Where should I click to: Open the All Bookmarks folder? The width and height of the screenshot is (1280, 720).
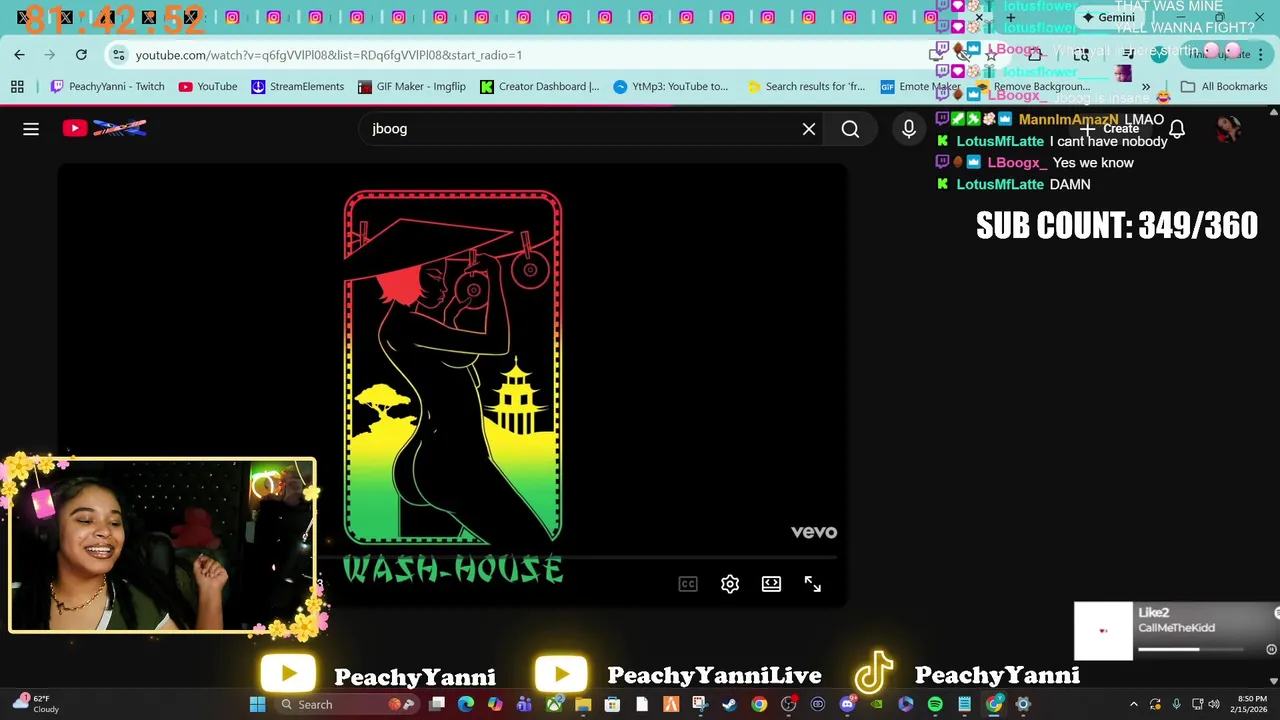point(1224,87)
